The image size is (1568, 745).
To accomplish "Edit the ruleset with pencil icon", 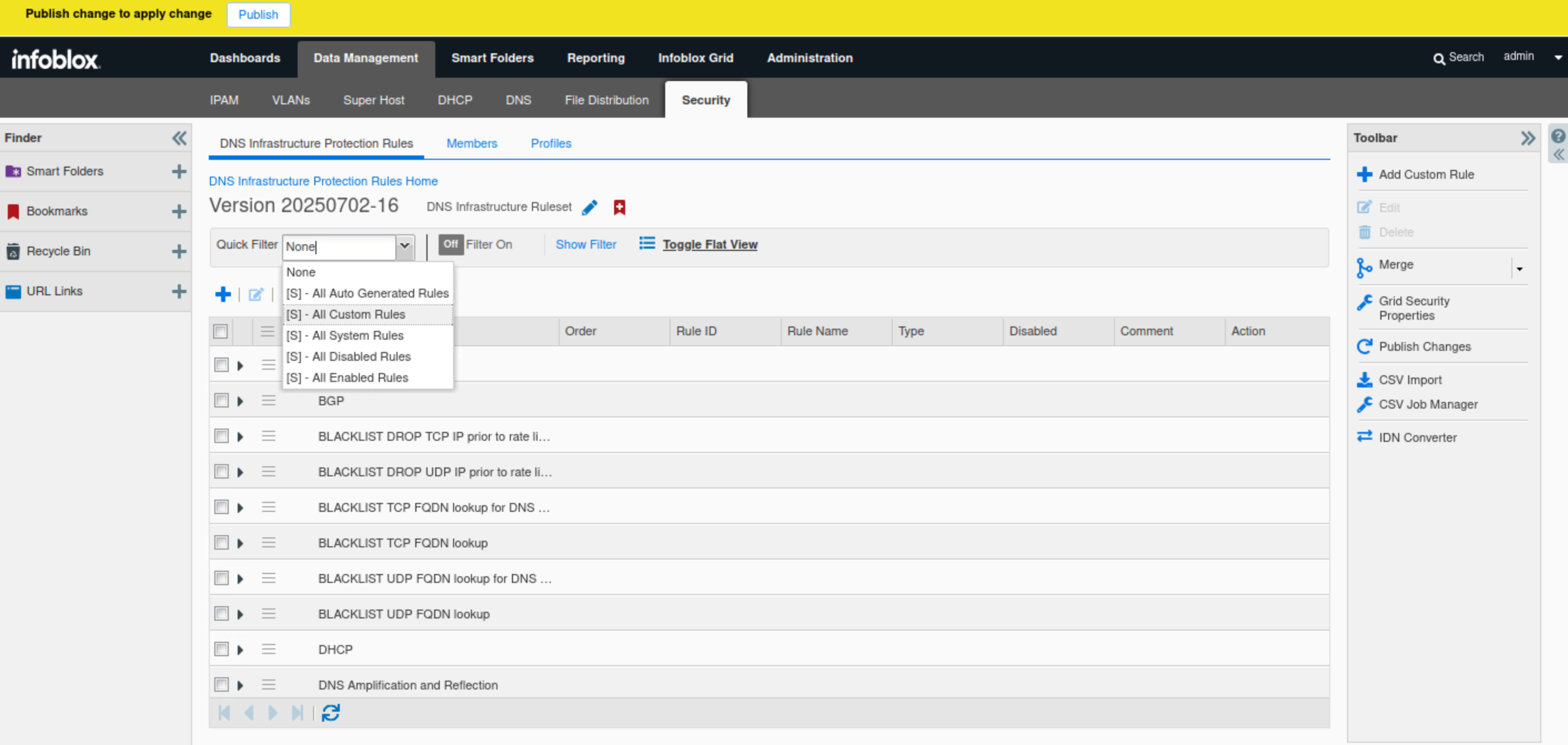I will point(589,208).
